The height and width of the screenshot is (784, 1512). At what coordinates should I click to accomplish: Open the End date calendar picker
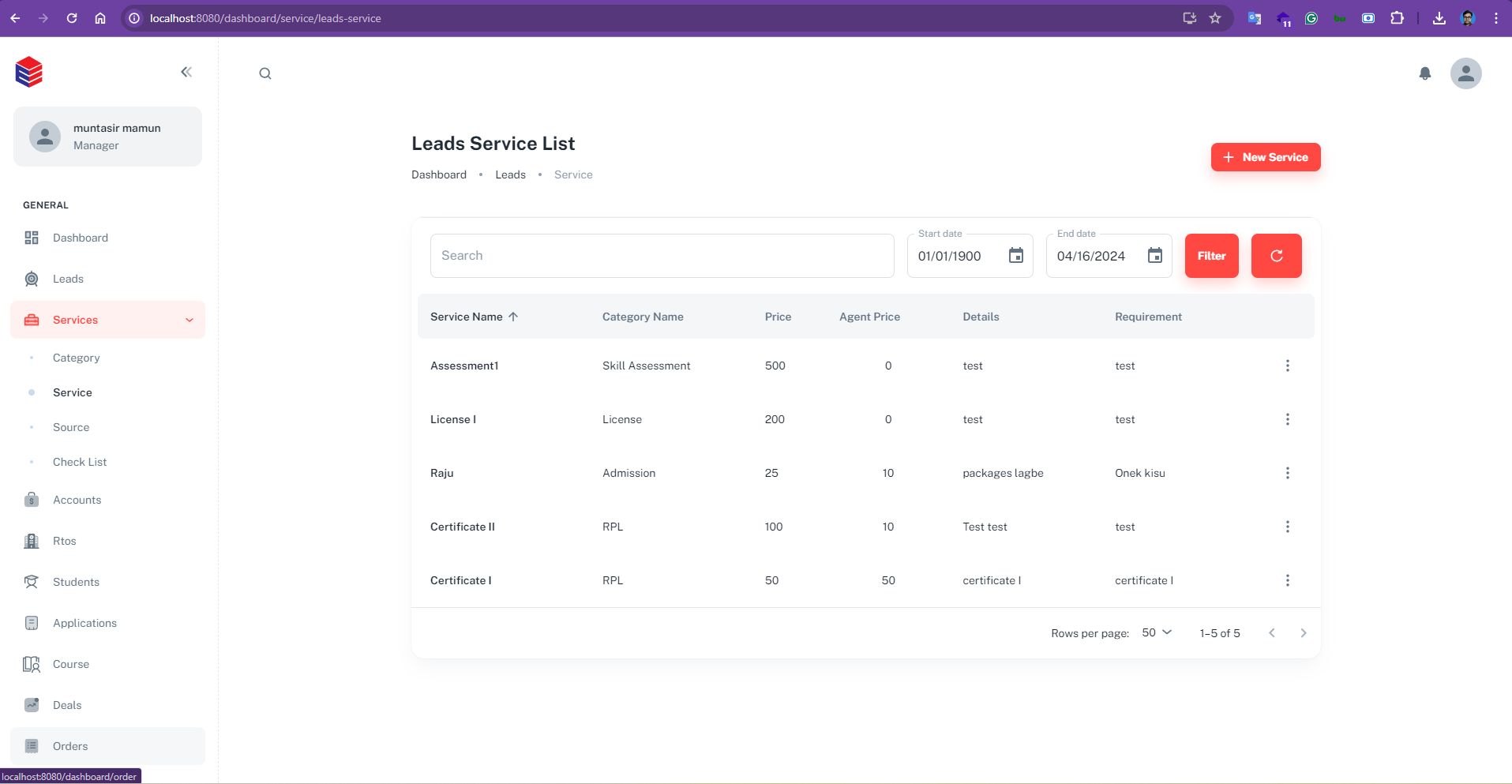1155,256
